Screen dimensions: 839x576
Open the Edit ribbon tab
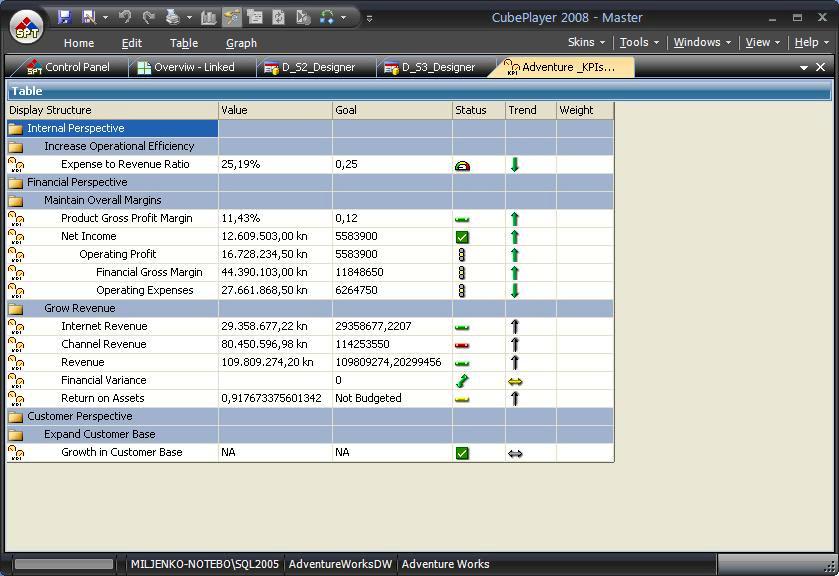click(132, 43)
